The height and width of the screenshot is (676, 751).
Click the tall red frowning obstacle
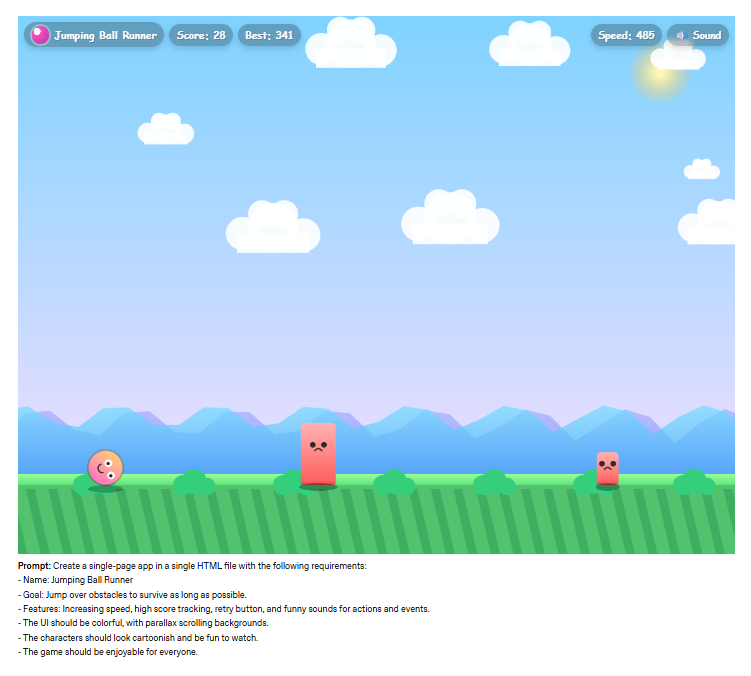[318, 454]
